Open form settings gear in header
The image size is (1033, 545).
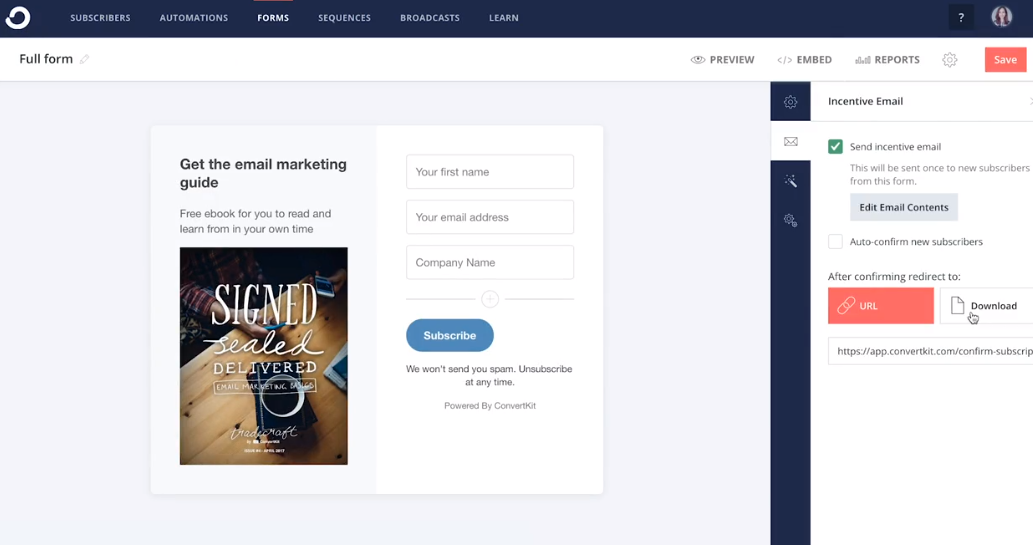tap(949, 60)
